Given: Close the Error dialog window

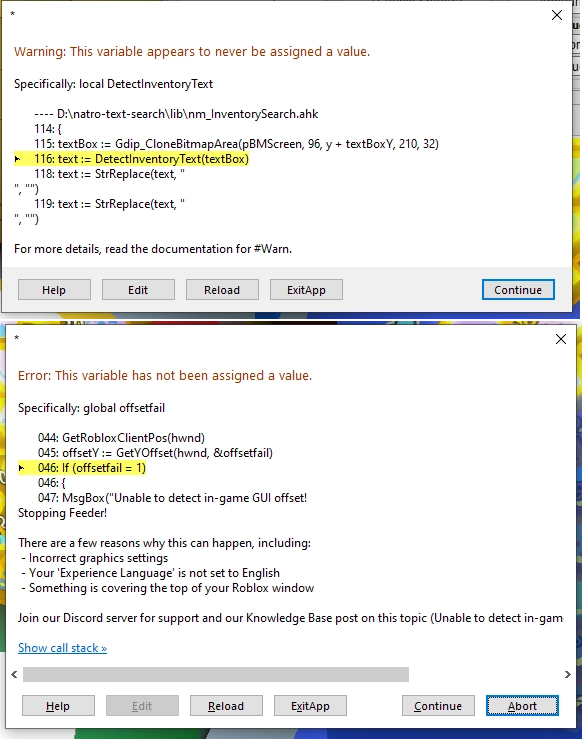Looking at the screenshot, I should 561,339.
